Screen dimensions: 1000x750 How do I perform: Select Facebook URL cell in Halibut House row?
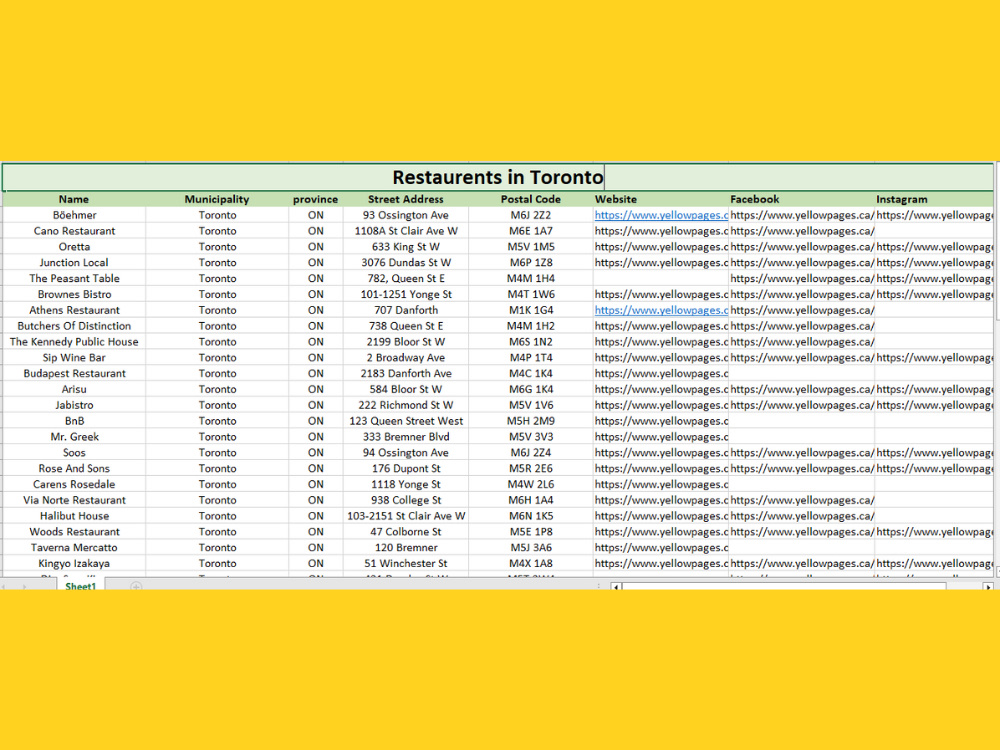[x=802, y=516]
